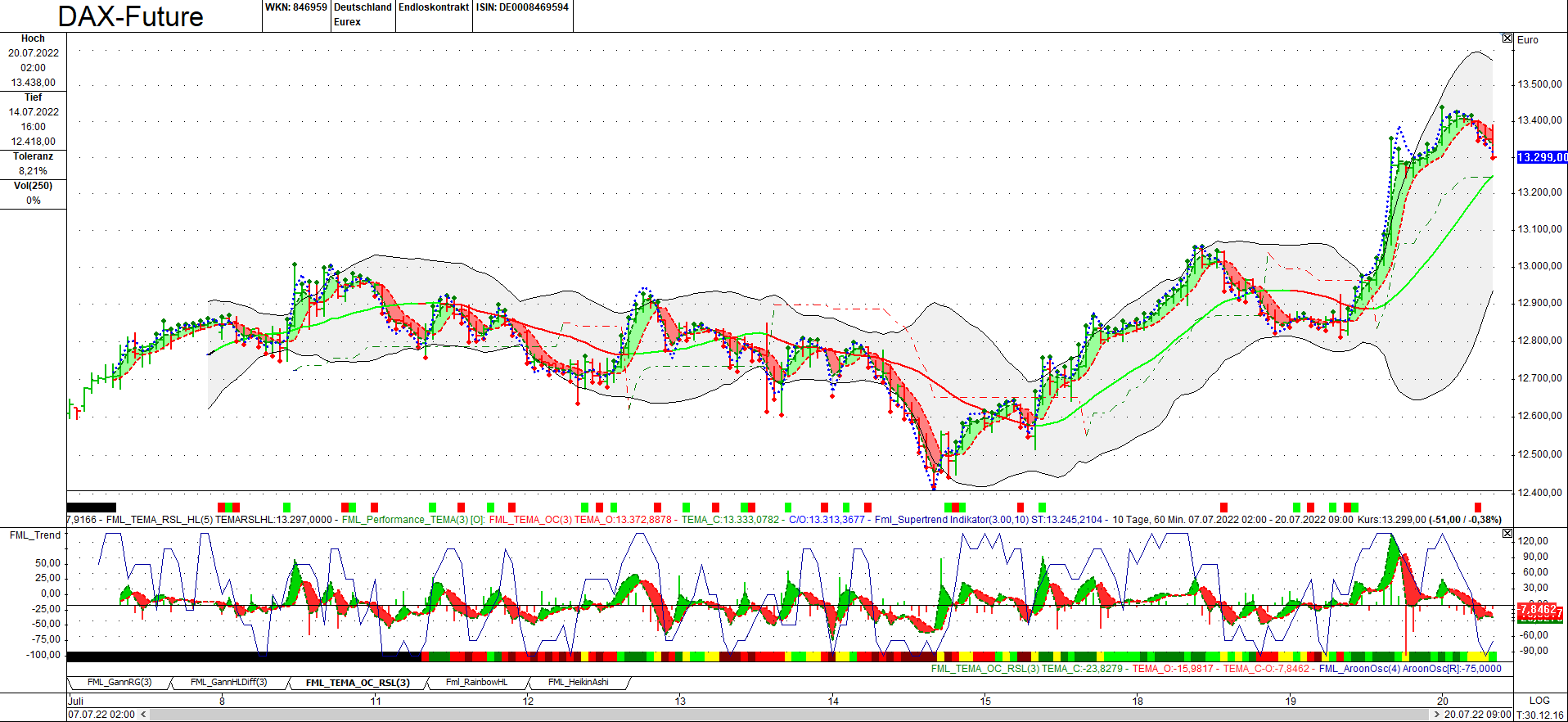This screenshot has height=722, width=1568.
Task: Click the TEMA_O:-15,9817 legend value
Action: coord(1174,669)
